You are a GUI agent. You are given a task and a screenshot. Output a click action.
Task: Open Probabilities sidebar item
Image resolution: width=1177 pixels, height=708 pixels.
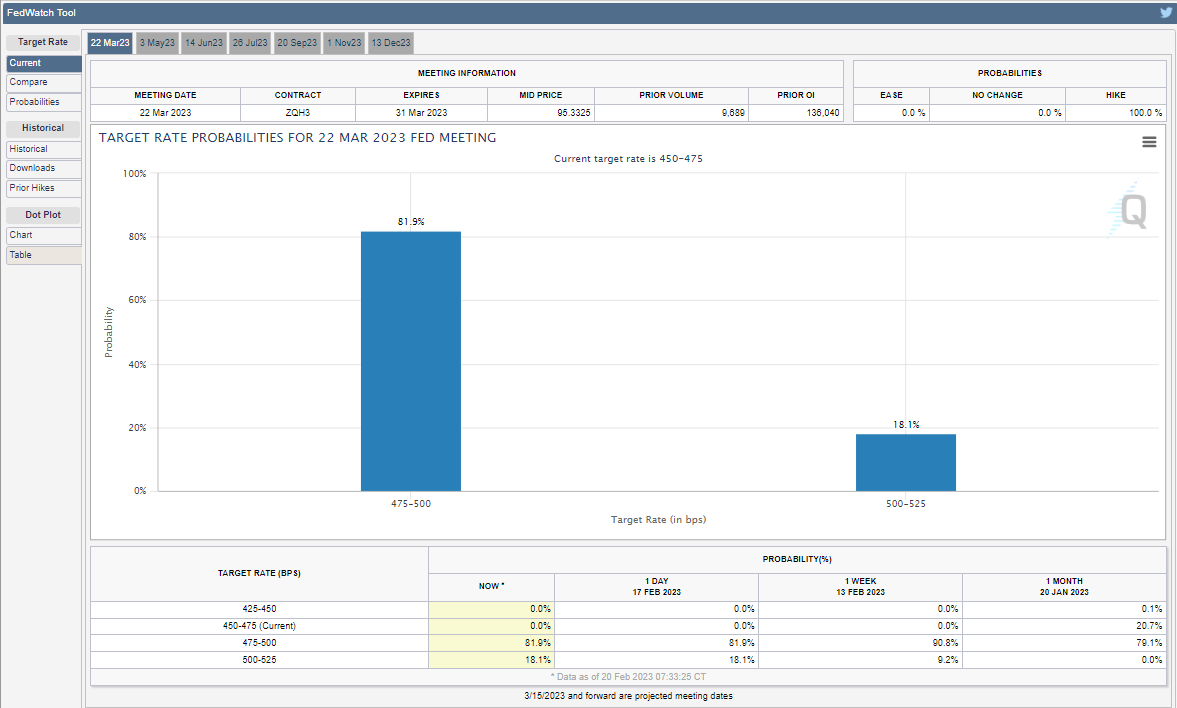44,102
